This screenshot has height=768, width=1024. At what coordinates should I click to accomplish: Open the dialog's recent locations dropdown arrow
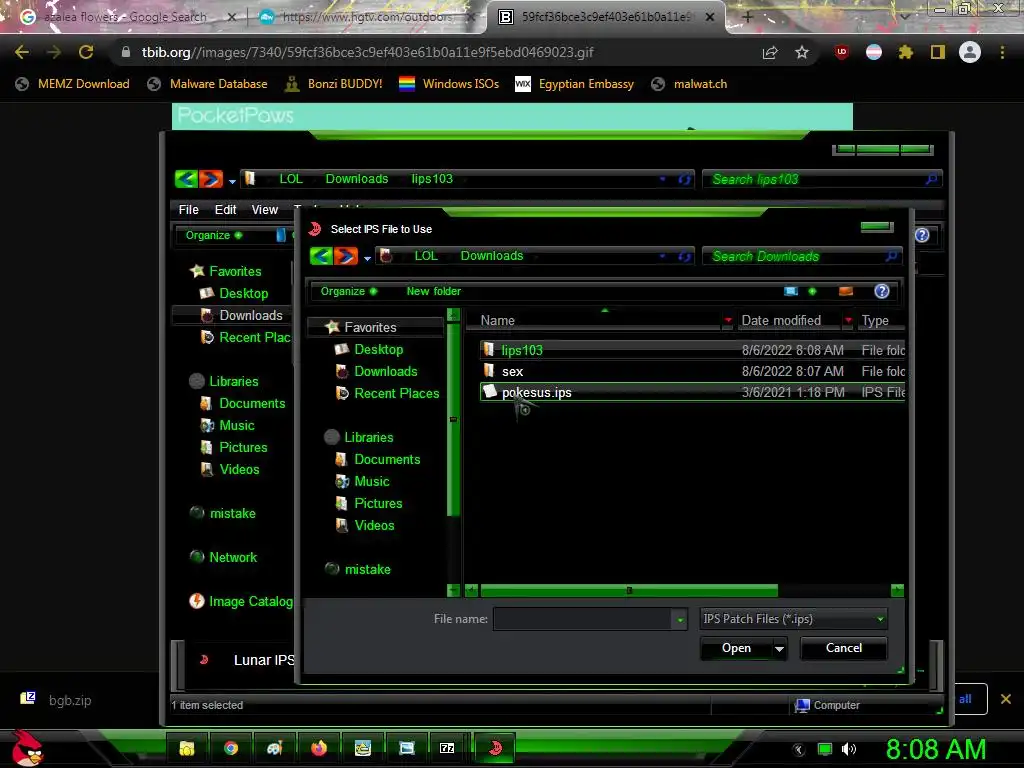pyautogui.click(x=368, y=259)
